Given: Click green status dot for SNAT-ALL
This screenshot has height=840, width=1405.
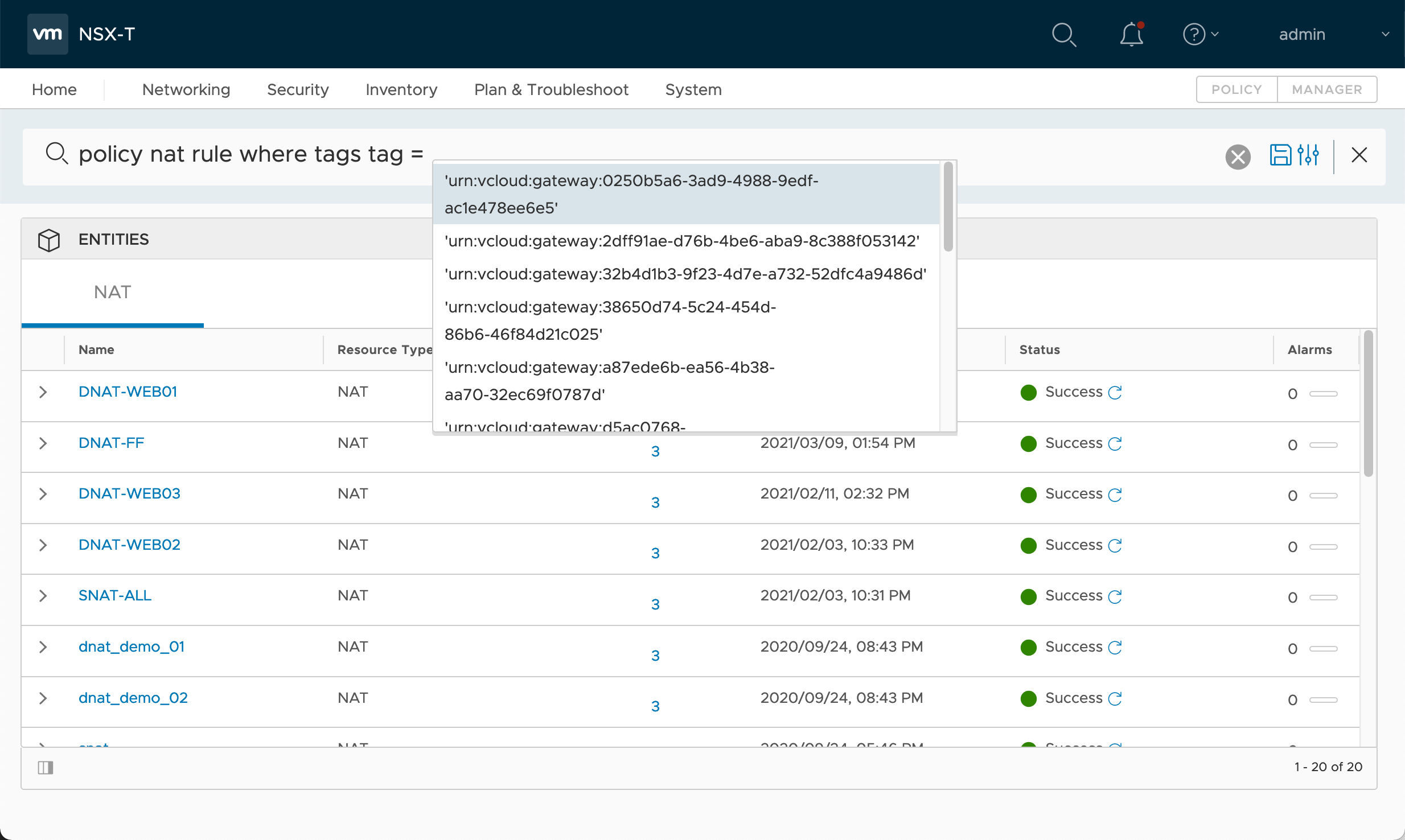Looking at the screenshot, I should tap(1029, 596).
